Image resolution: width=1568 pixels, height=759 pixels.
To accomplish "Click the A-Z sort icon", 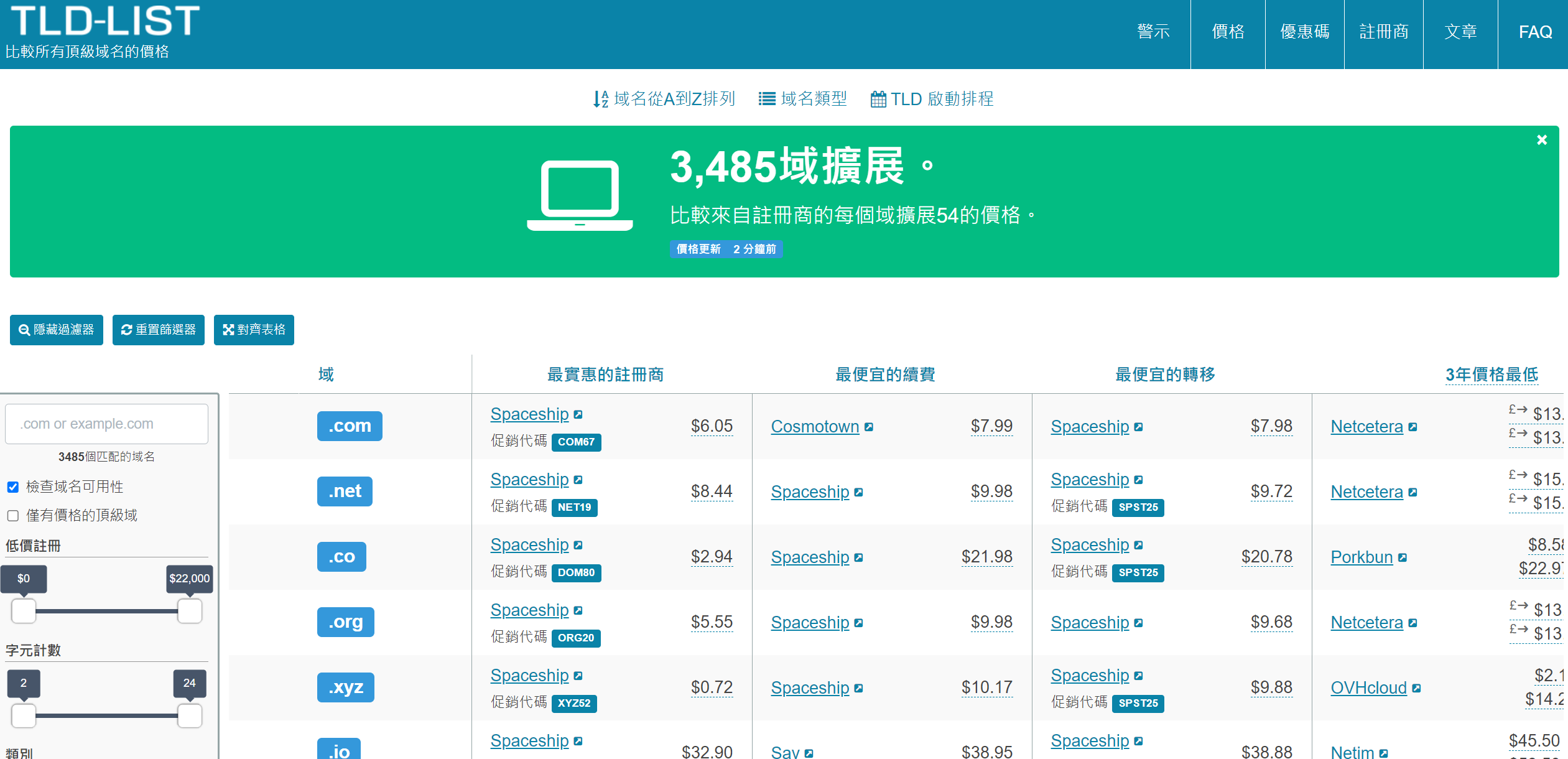I will click(600, 99).
